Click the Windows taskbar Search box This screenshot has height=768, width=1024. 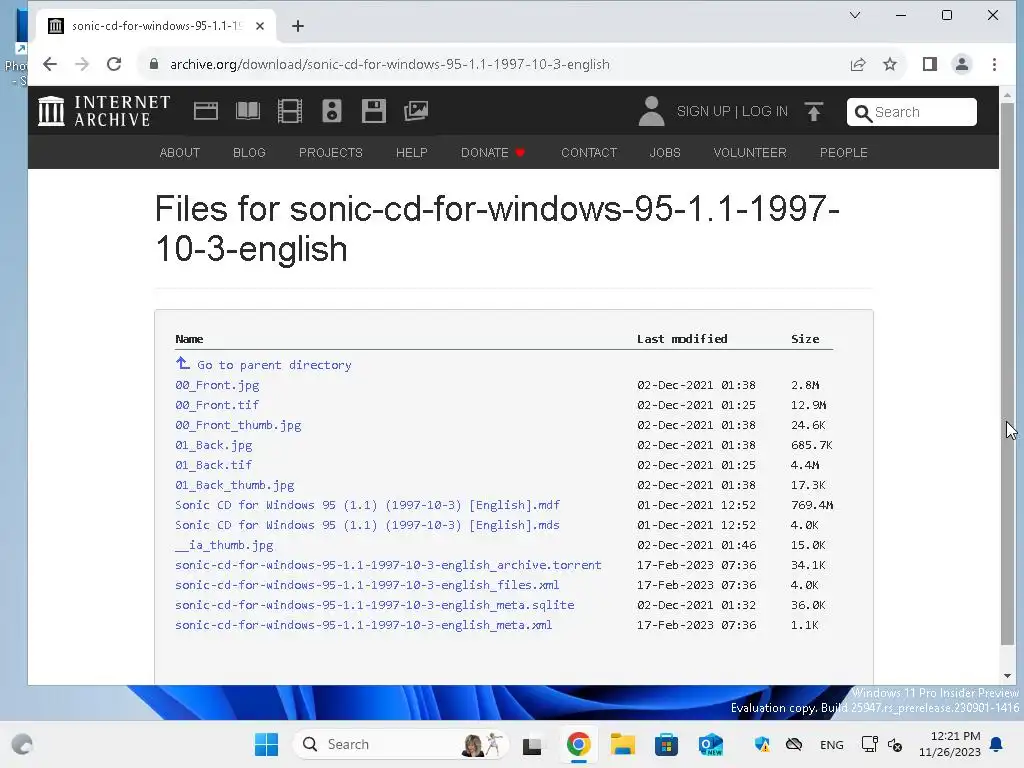tap(400, 744)
